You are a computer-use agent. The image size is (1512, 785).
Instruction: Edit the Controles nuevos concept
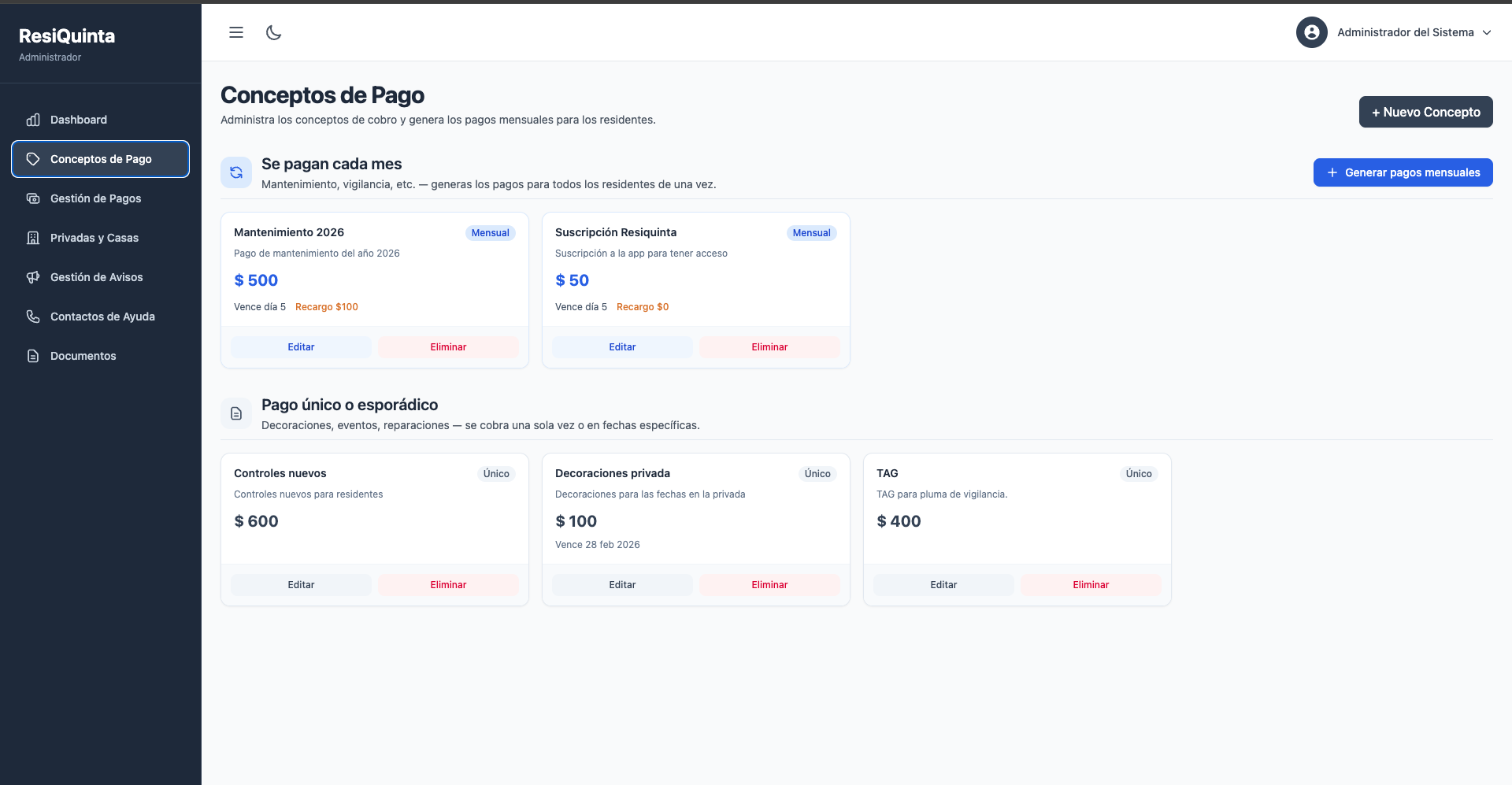pos(301,585)
